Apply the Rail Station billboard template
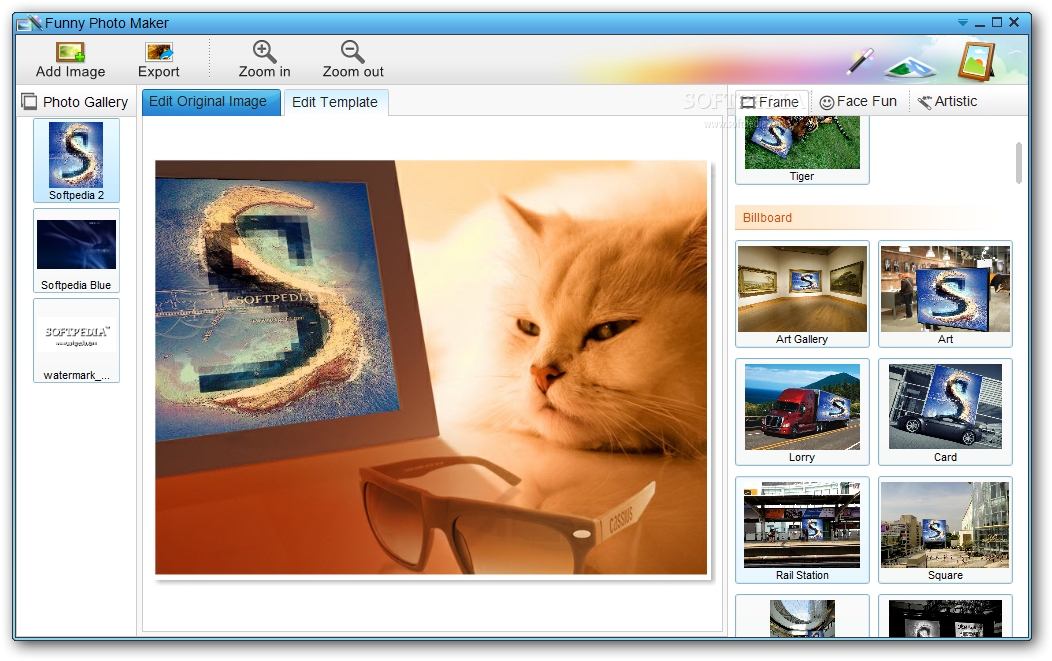Screen dimensions: 1052x661 pyautogui.click(x=802, y=529)
